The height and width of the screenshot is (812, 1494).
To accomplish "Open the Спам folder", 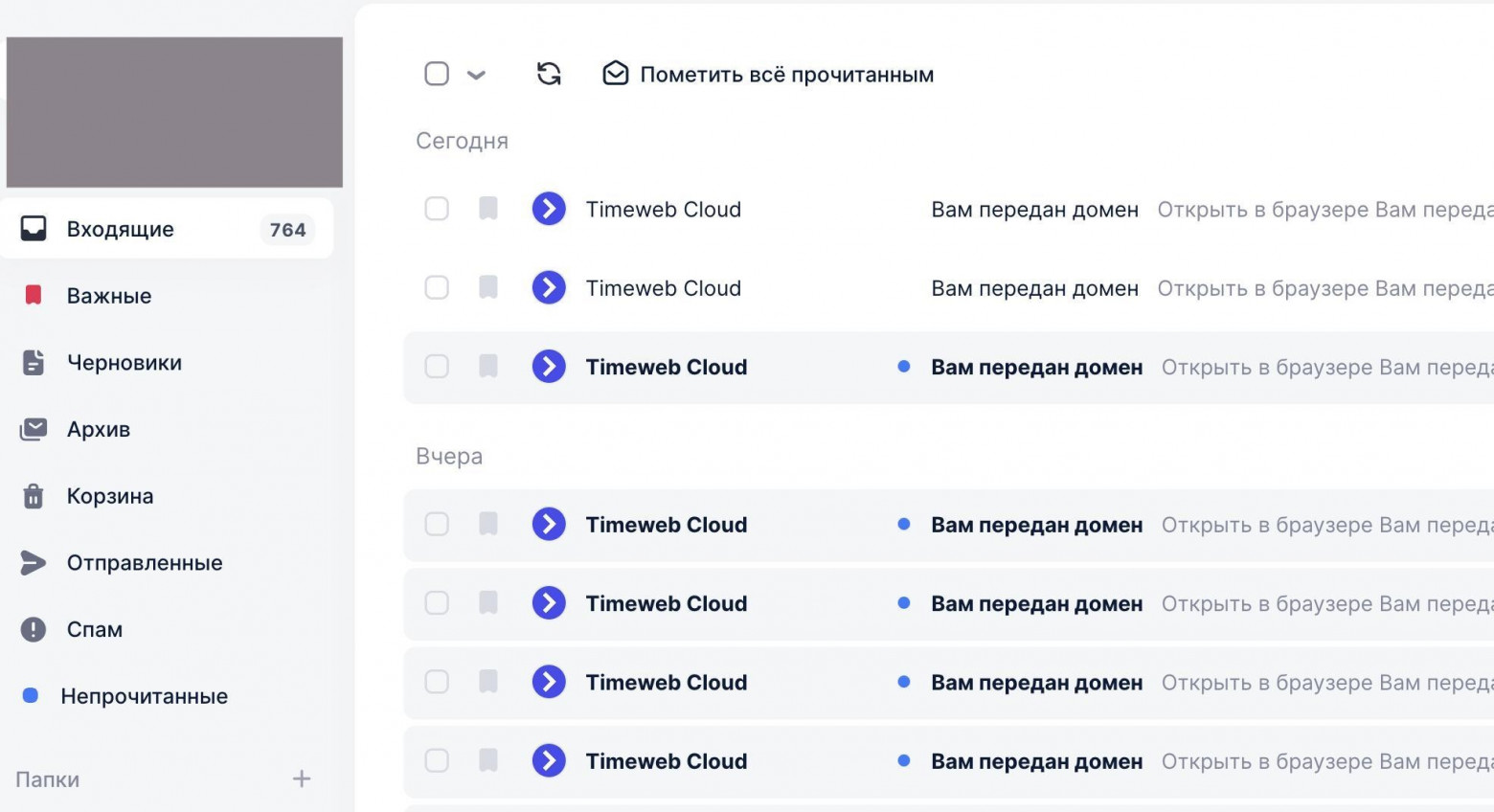I will pos(94,629).
